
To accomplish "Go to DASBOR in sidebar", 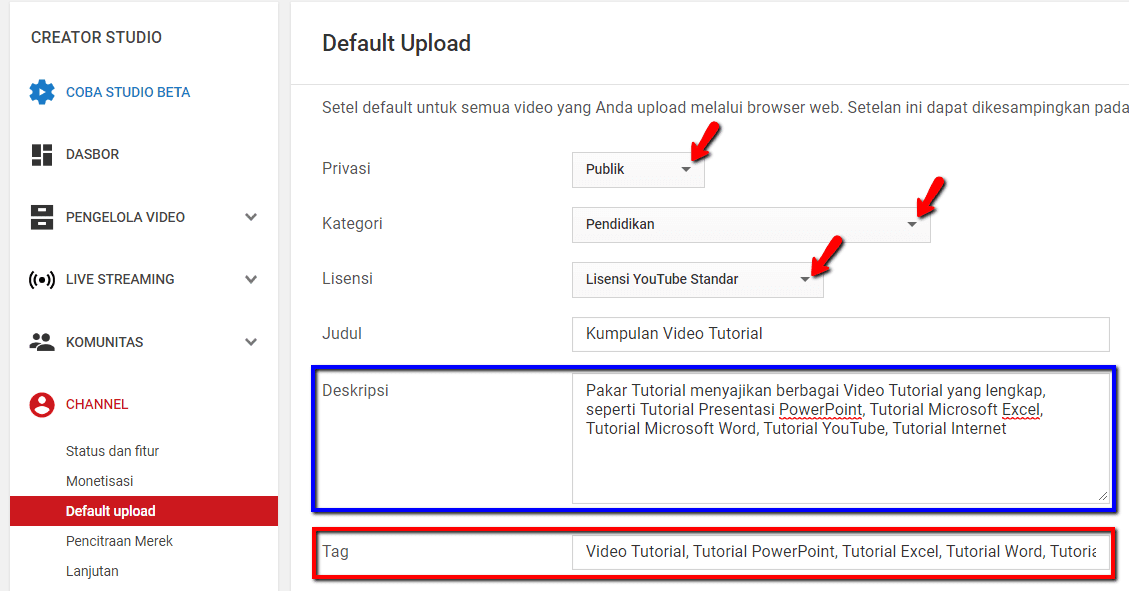I will click(x=93, y=154).
